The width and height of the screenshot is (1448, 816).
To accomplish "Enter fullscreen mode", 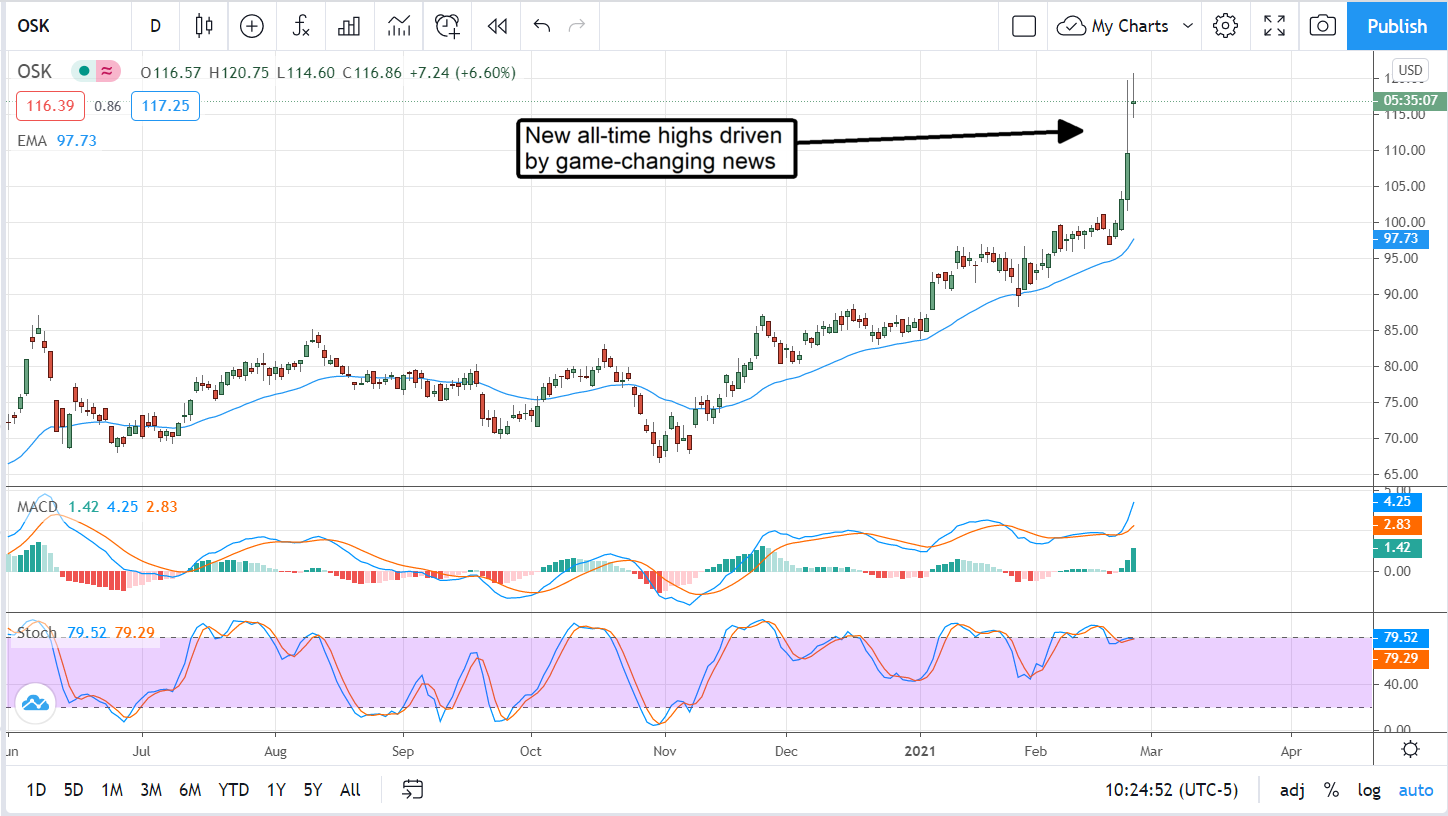I will [1274, 26].
